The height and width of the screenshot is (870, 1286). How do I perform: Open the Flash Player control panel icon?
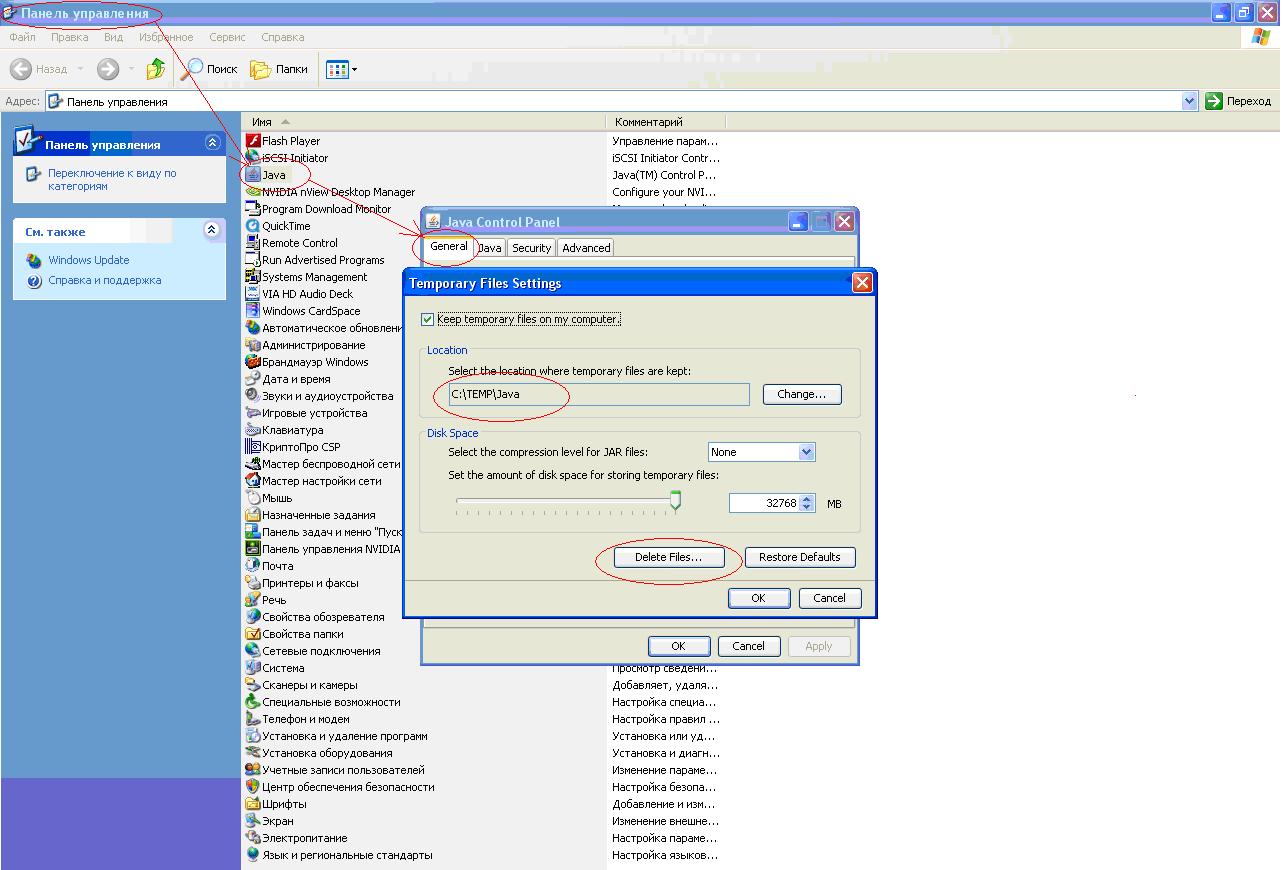click(253, 141)
